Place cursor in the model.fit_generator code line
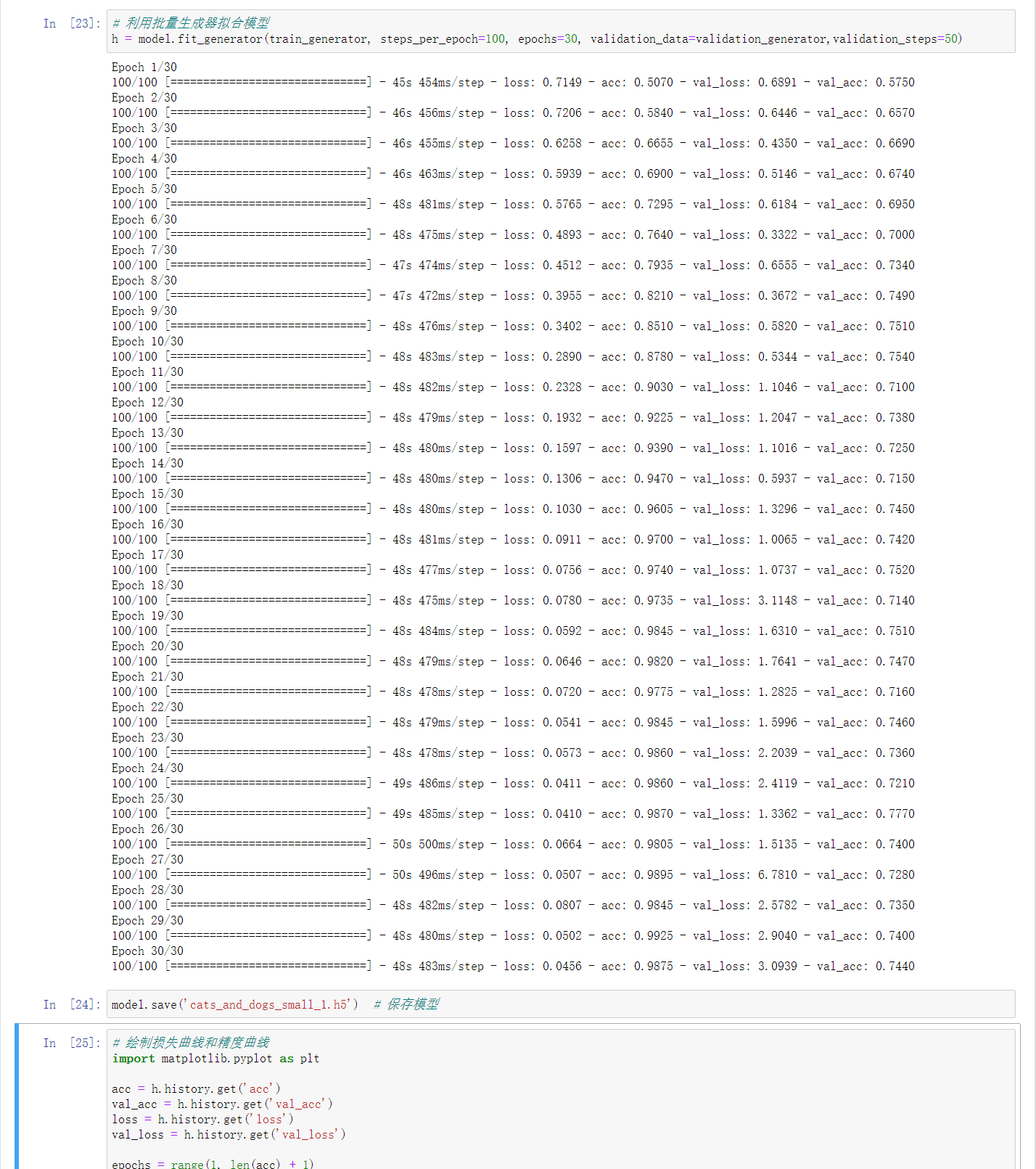This screenshot has height=1169, width=1036. click(x=537, y=39)
